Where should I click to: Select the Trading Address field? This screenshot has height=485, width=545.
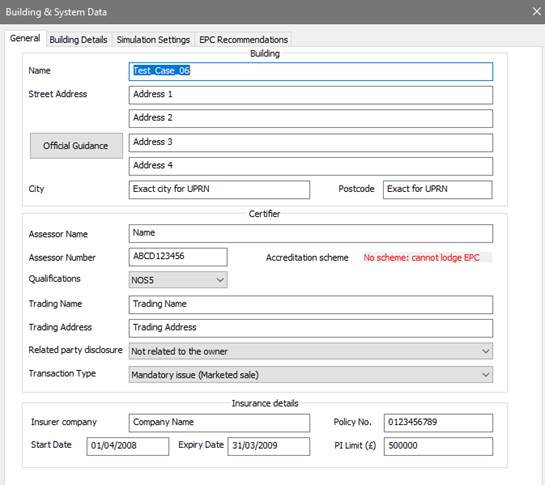click(311, 328)
